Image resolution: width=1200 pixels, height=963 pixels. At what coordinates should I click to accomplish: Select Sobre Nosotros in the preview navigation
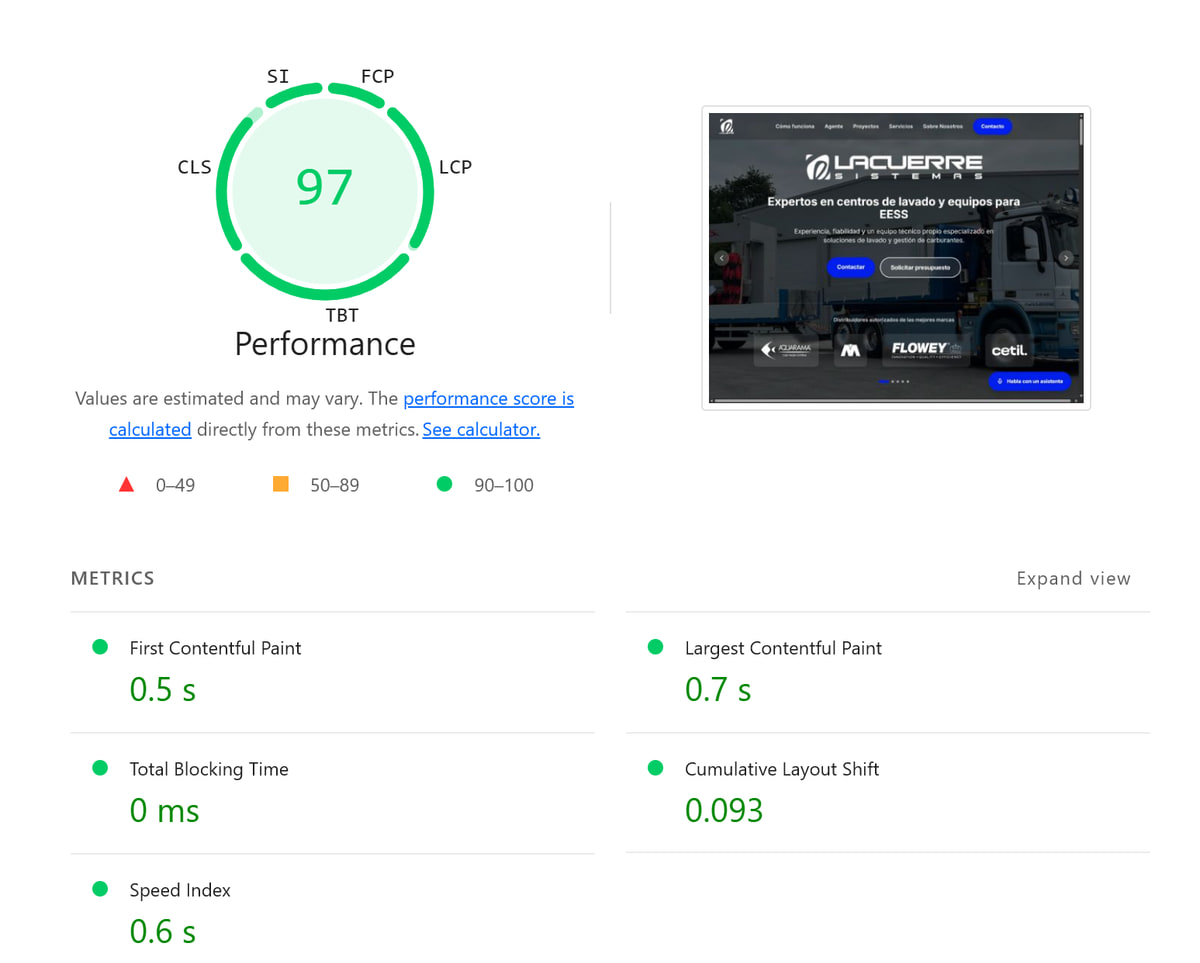942,126
